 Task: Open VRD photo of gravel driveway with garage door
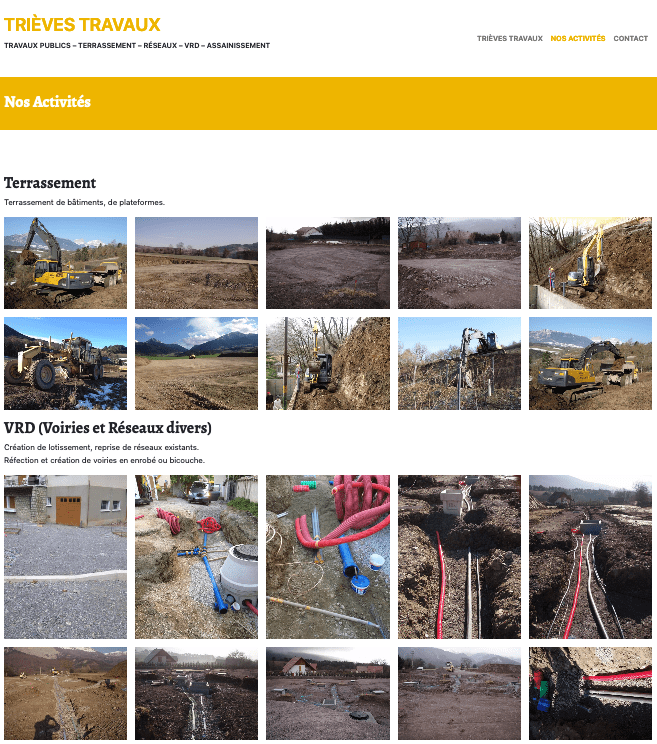65,557
